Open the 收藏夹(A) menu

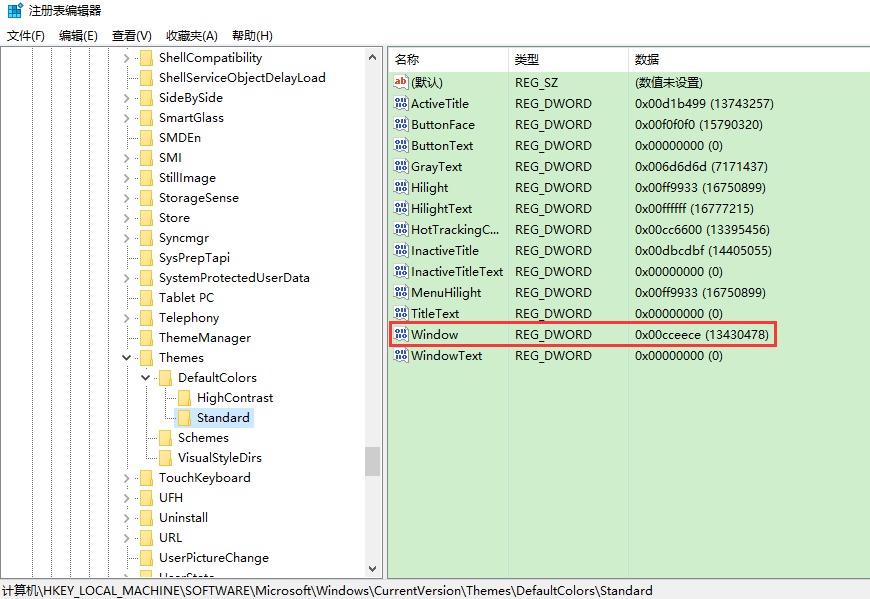pyautogui.click(x=191, y=35)
